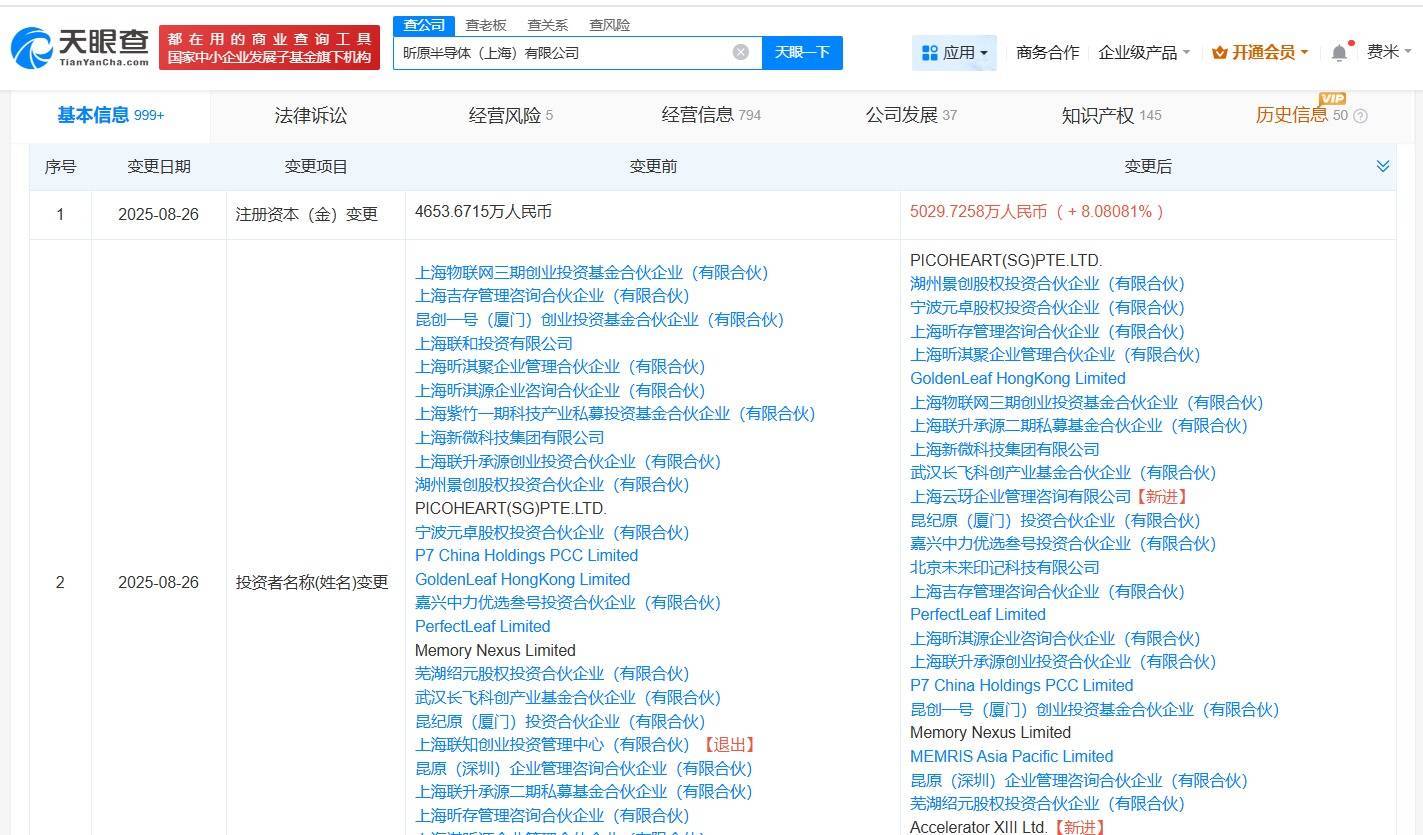Open the 费米 user menu
Viewport: 1423px width, 835px height.
(1389, 52)
